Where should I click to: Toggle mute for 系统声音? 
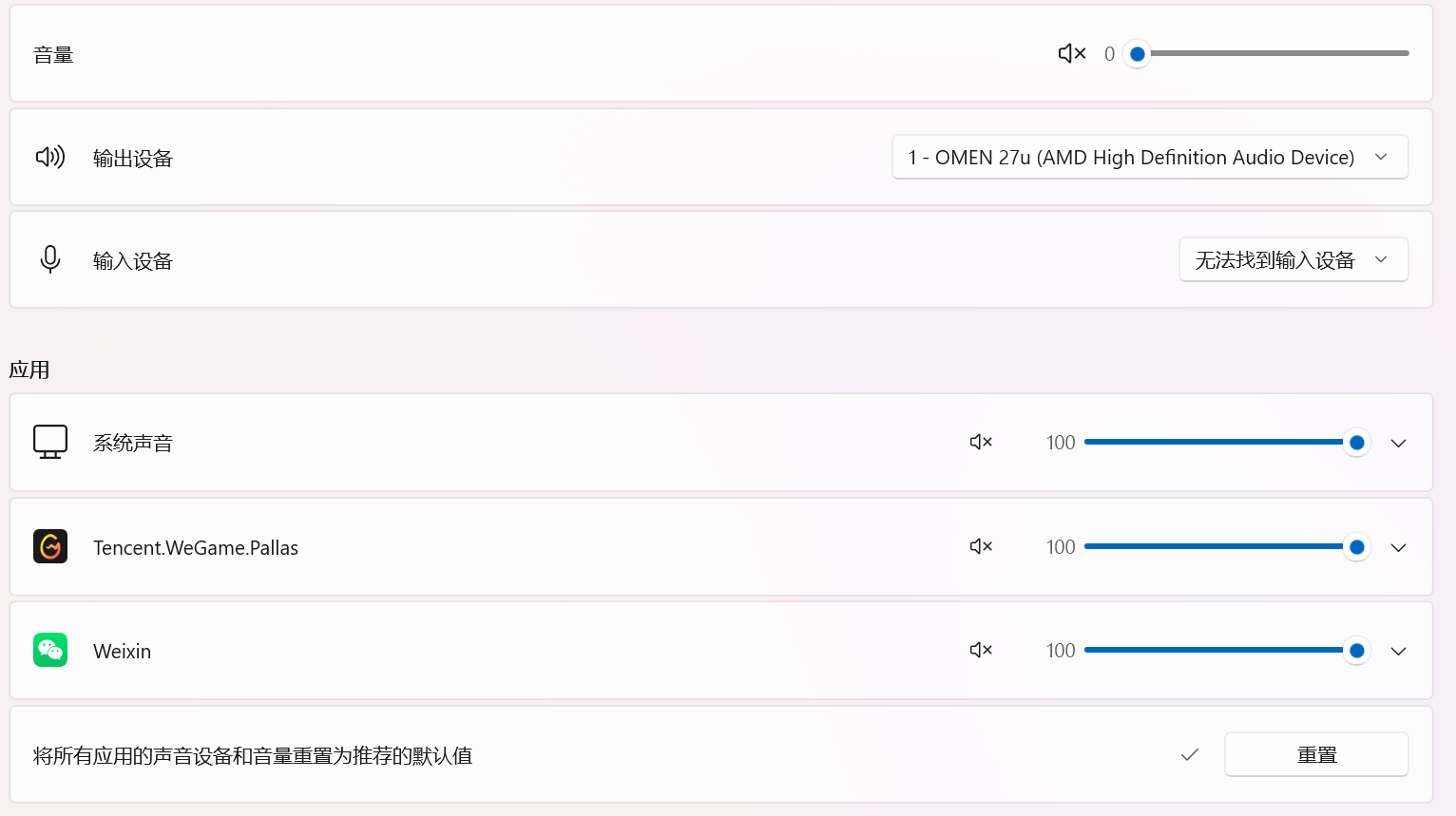[x=981, y=442]
